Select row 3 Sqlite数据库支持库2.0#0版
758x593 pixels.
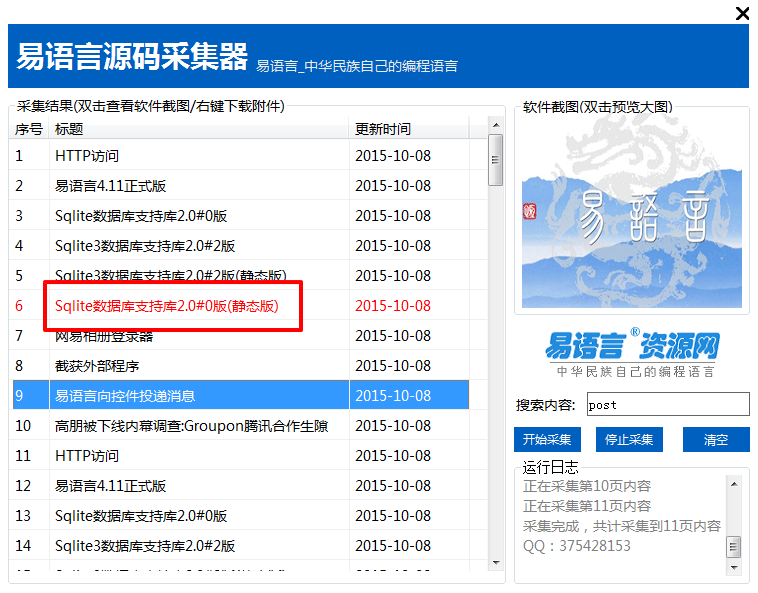pos(240,216)
